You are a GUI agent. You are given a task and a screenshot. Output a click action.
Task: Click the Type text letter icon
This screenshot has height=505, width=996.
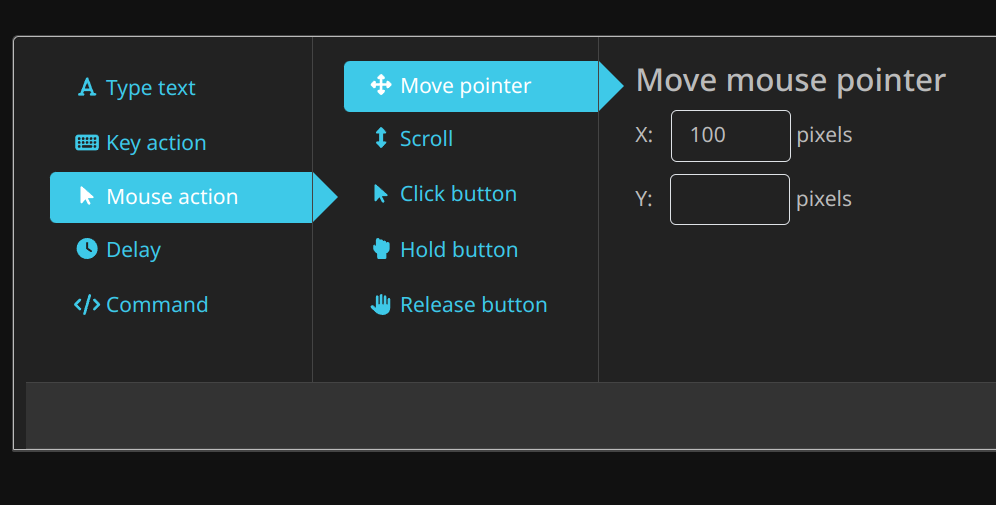click(x=87, y=88)
